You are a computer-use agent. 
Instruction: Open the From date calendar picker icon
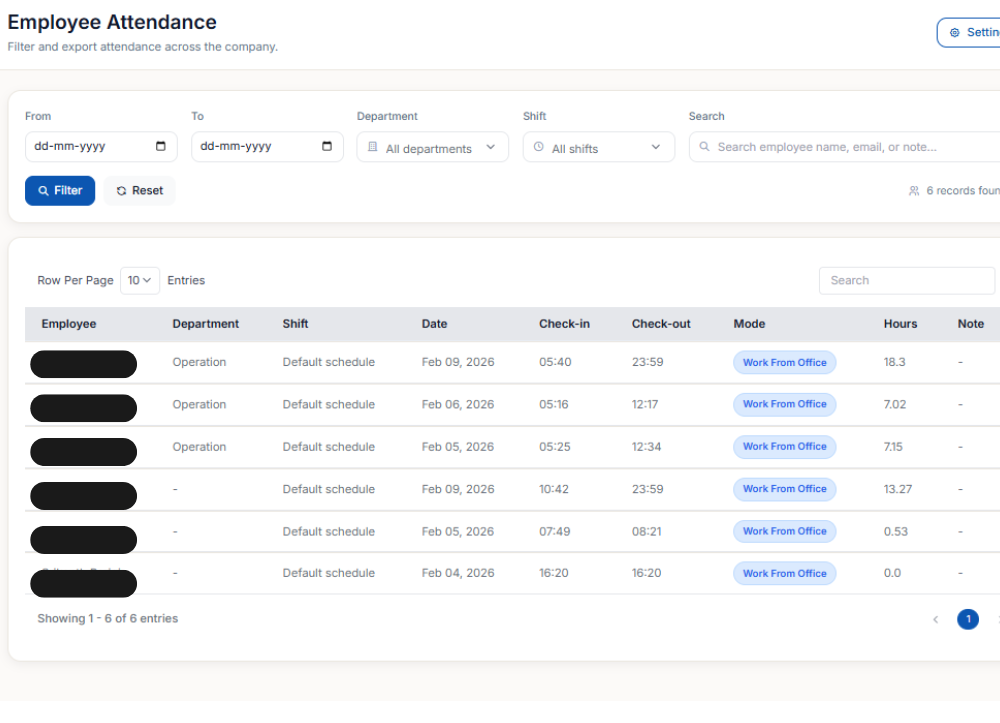(161, 146)
